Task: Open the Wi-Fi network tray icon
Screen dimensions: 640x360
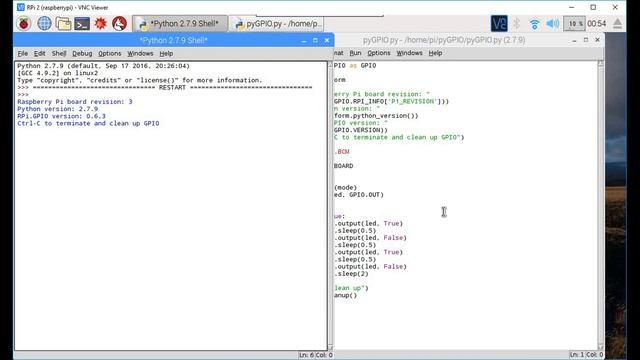Action: coord(534,24)
